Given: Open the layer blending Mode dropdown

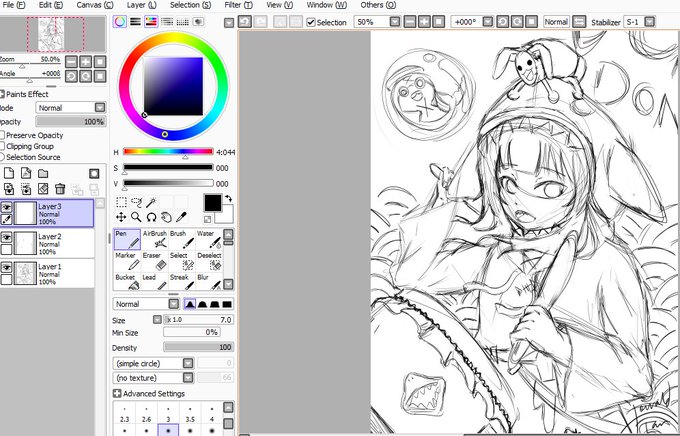Looking at the screenshot, I should [x=100, y=108].
